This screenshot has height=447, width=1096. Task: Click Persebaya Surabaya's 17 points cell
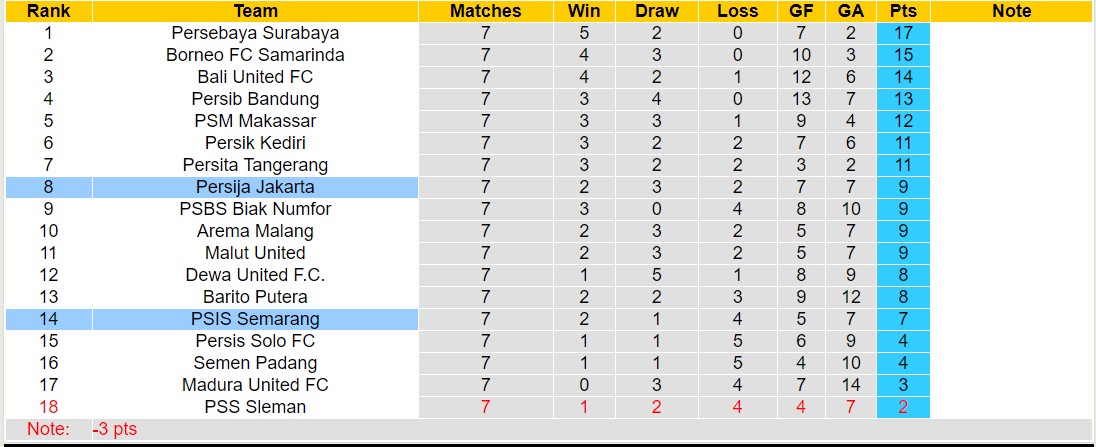(903, 33)
